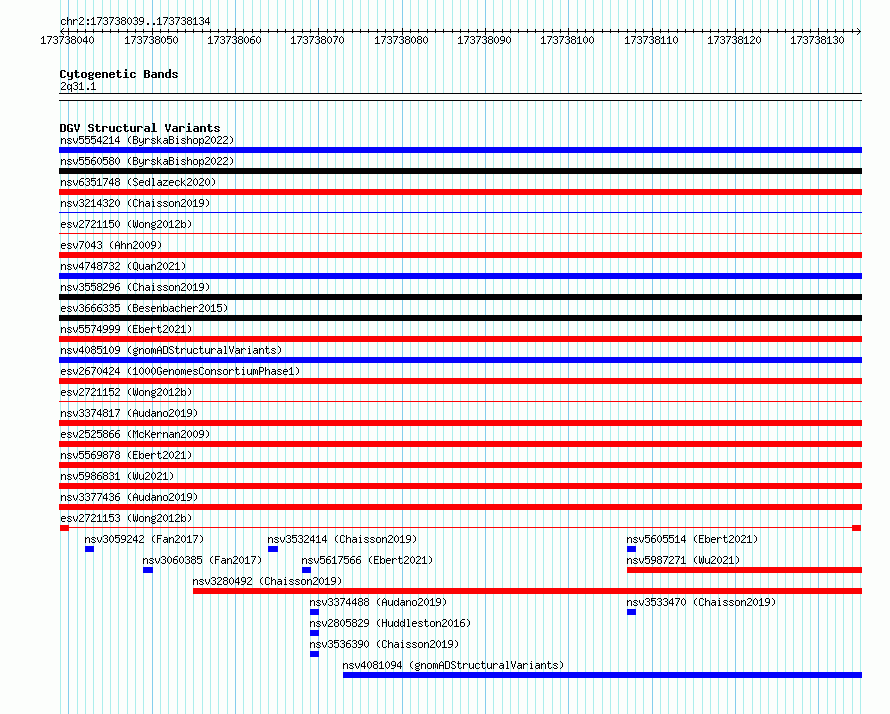The width and height of the screenshot is (890, 714).
Task: Click the small blue marker under nsv3533470
Action: 631,612
